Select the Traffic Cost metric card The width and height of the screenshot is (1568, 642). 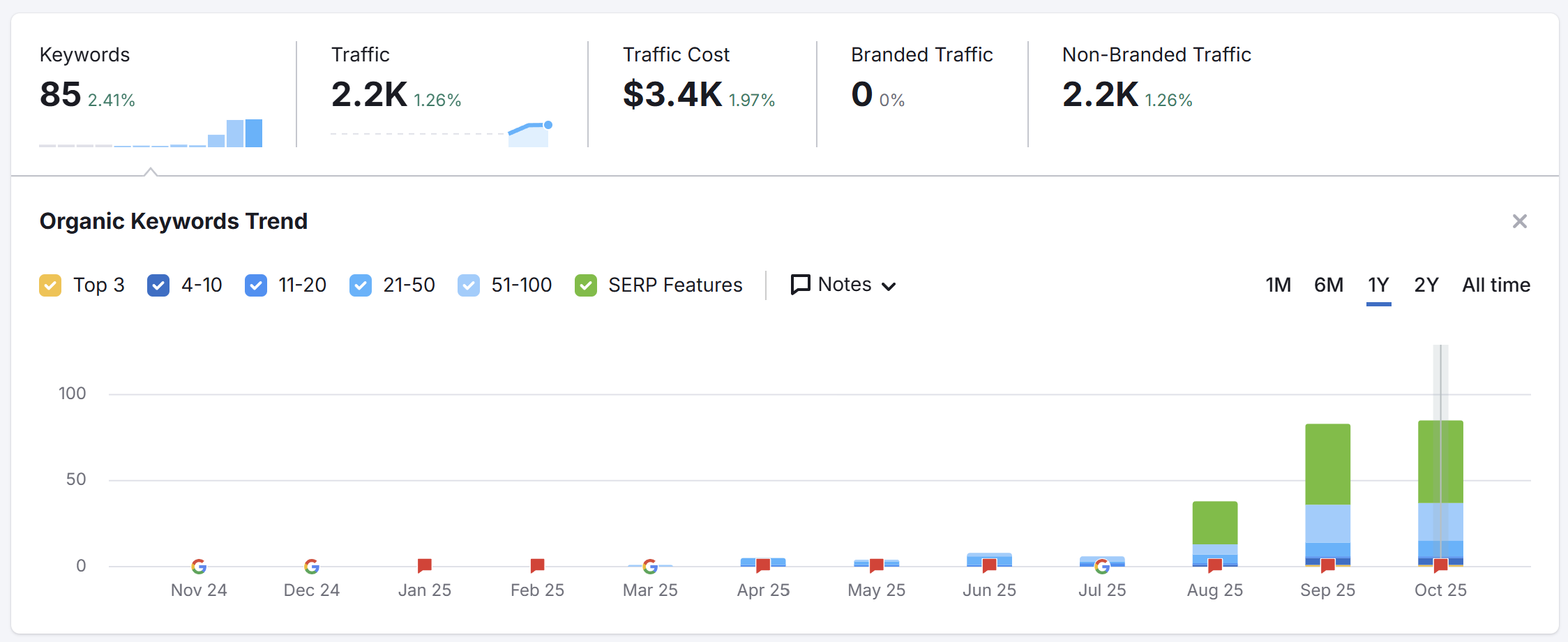701,94
